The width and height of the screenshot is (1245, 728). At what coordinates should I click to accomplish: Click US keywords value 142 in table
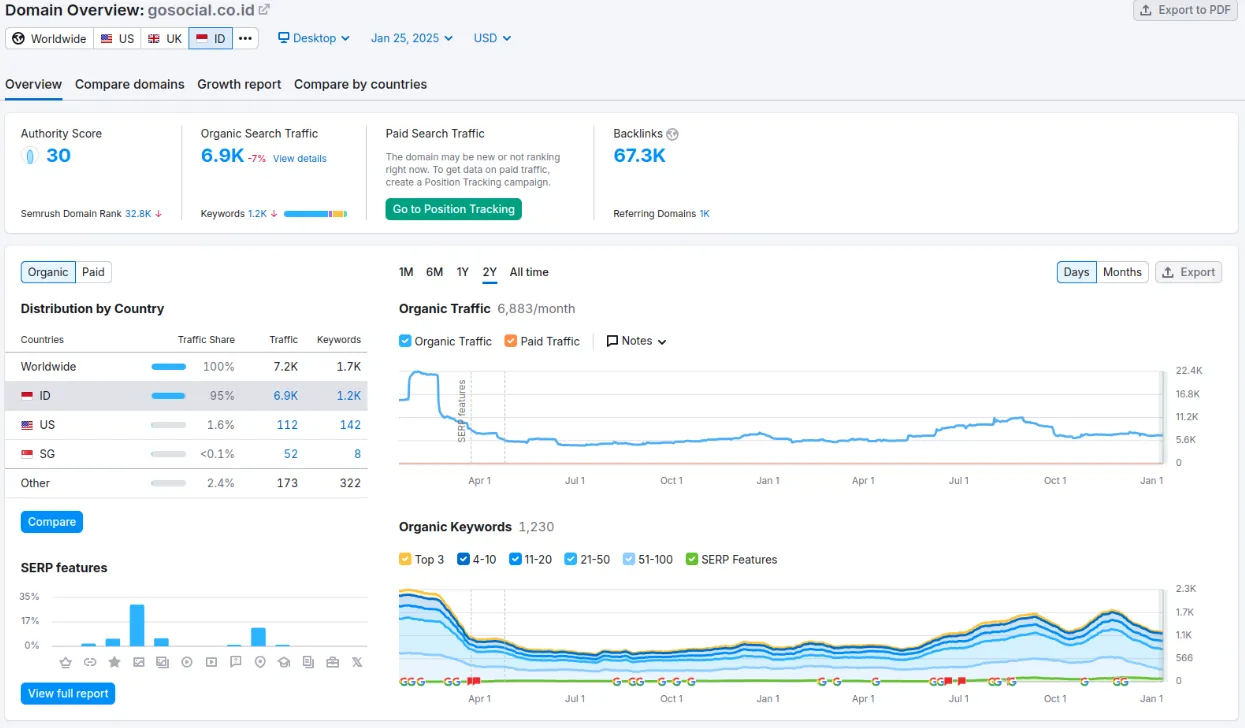(350, 425)
